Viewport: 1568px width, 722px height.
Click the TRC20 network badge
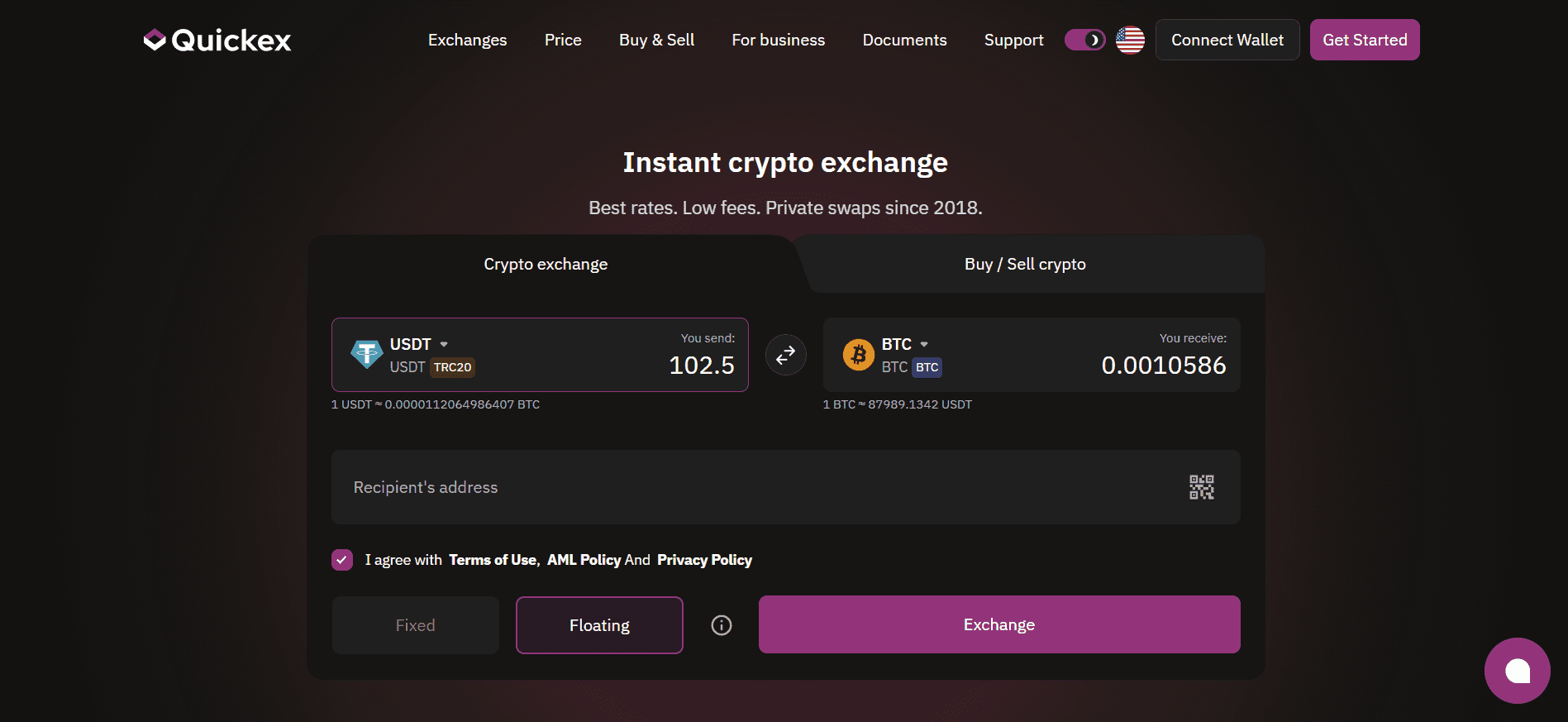[452, 367]
